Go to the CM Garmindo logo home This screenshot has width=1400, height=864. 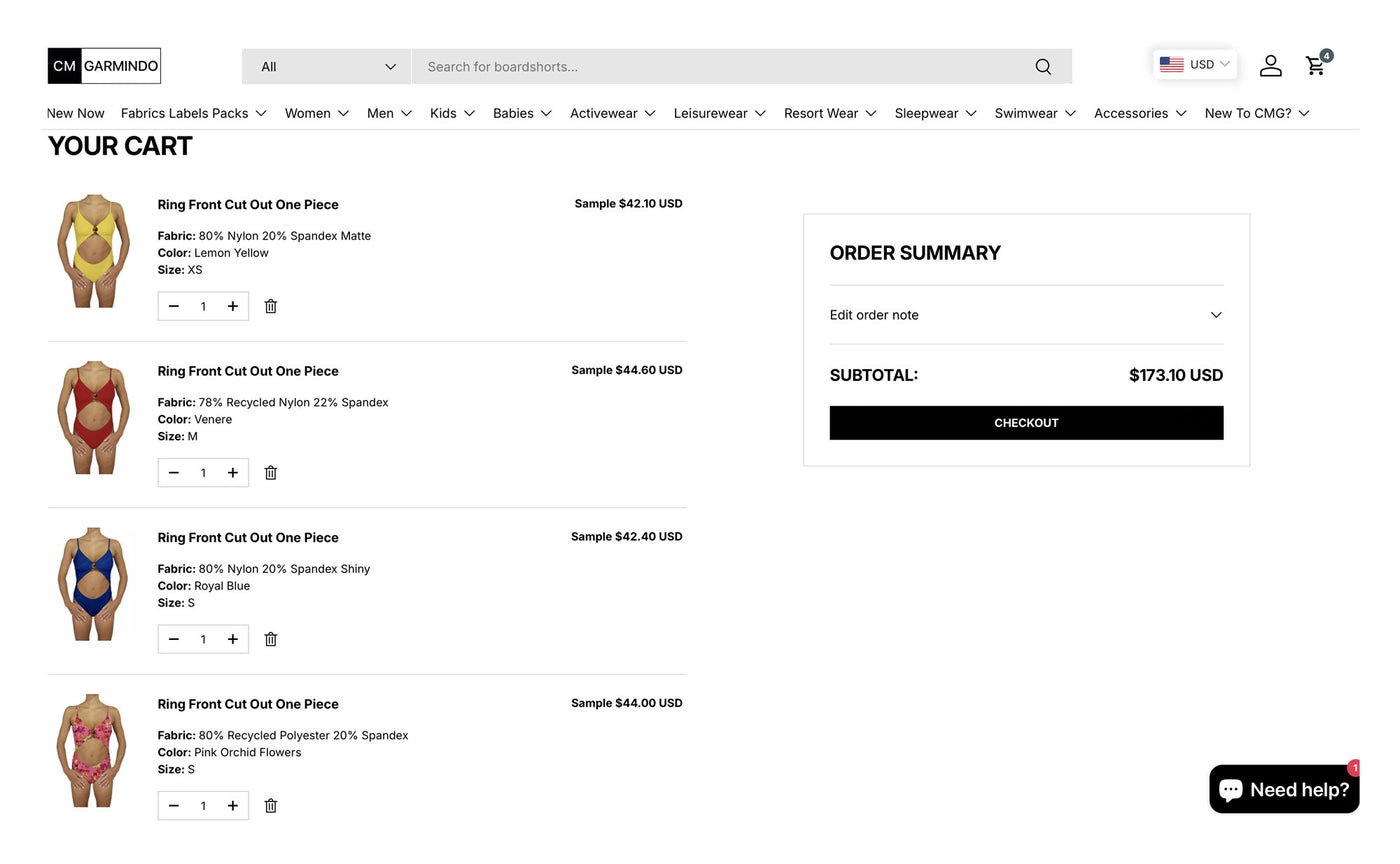pos(104,66)
